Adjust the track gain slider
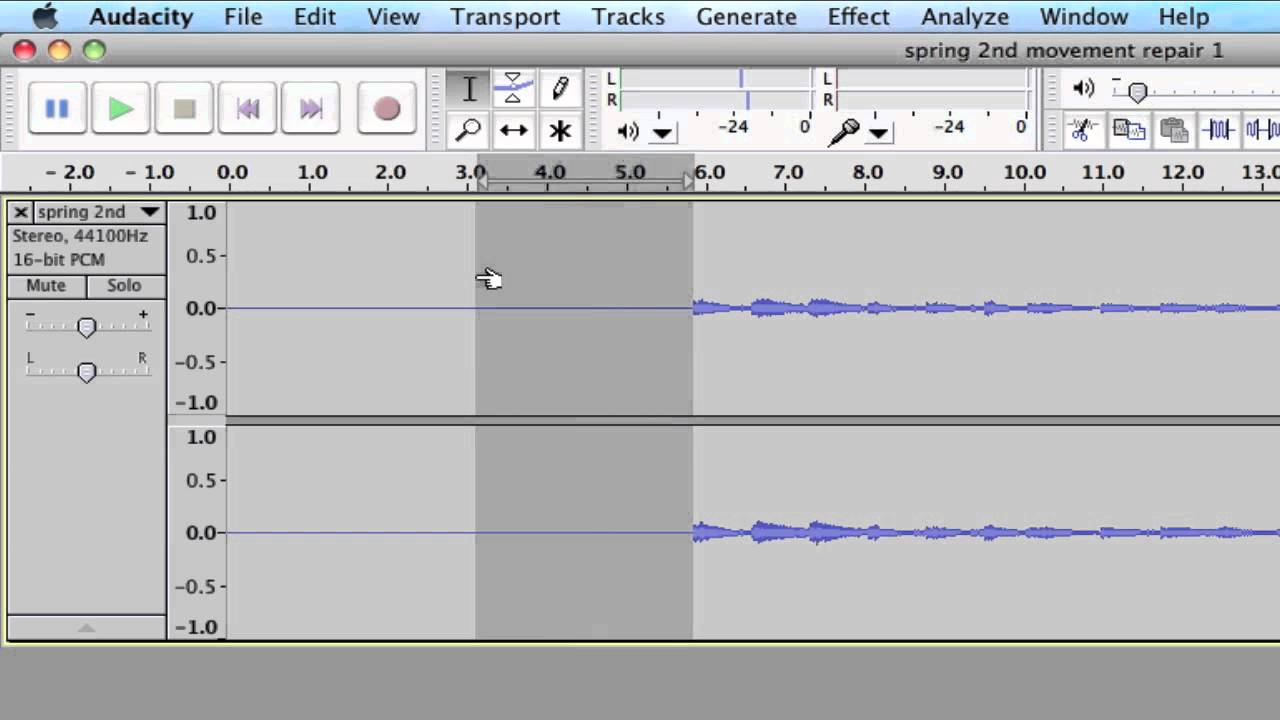This screenshot has width=1280, height=720. point(87,328)
